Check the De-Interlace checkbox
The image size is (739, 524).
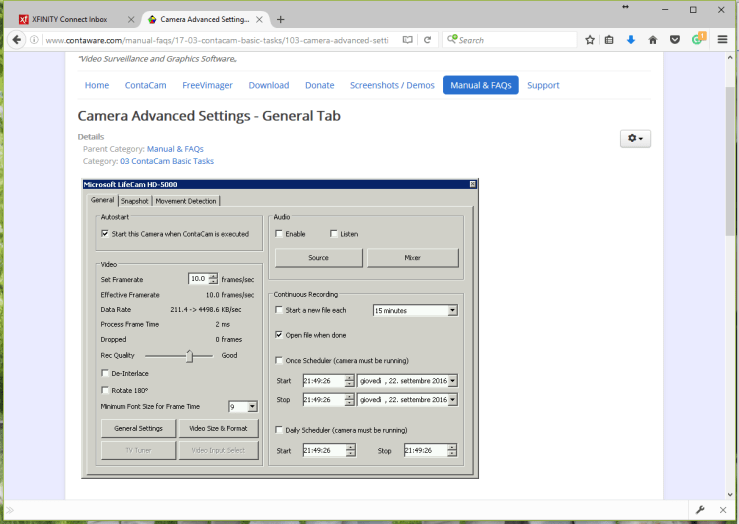pos(105,373)
